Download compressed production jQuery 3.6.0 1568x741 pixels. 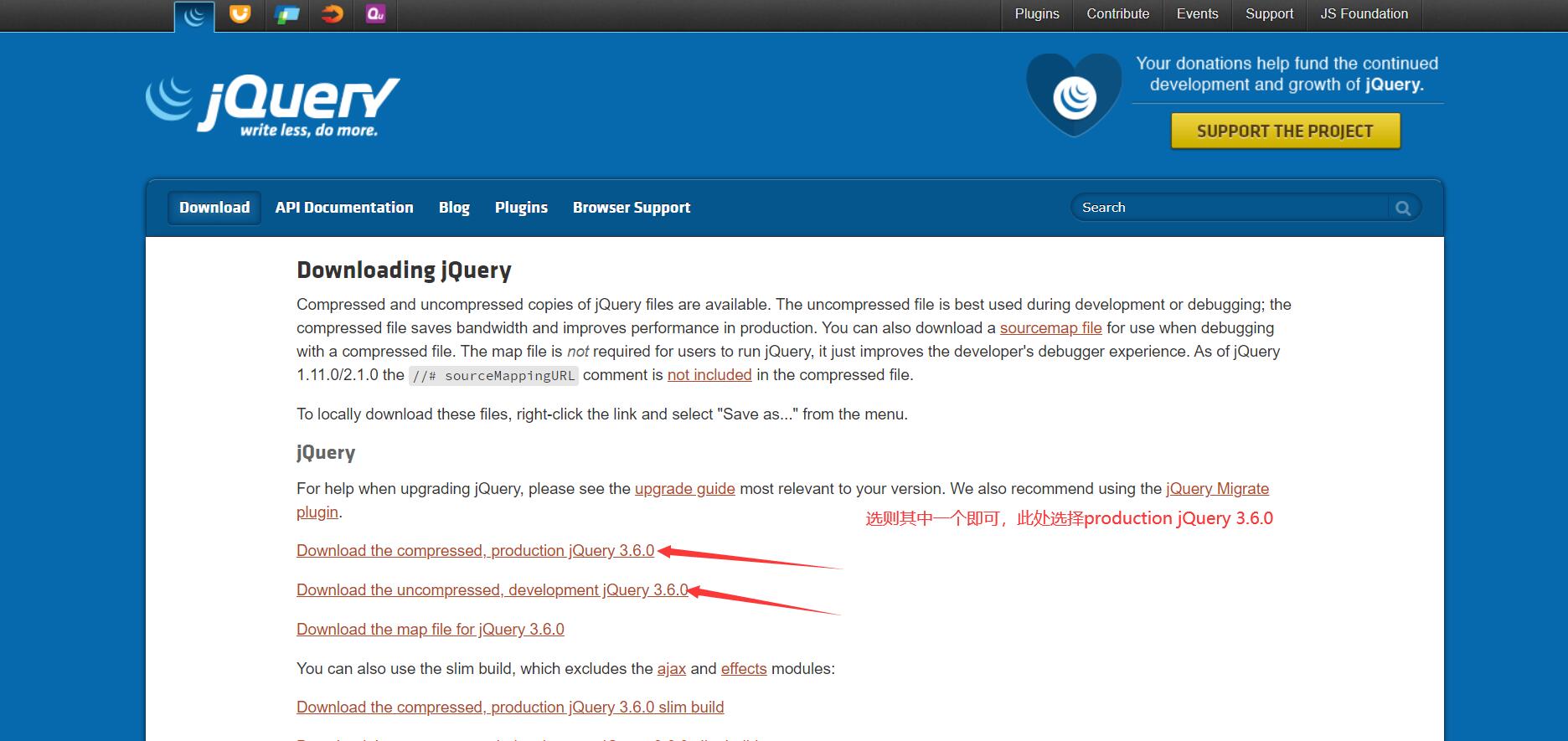(475, 551)
